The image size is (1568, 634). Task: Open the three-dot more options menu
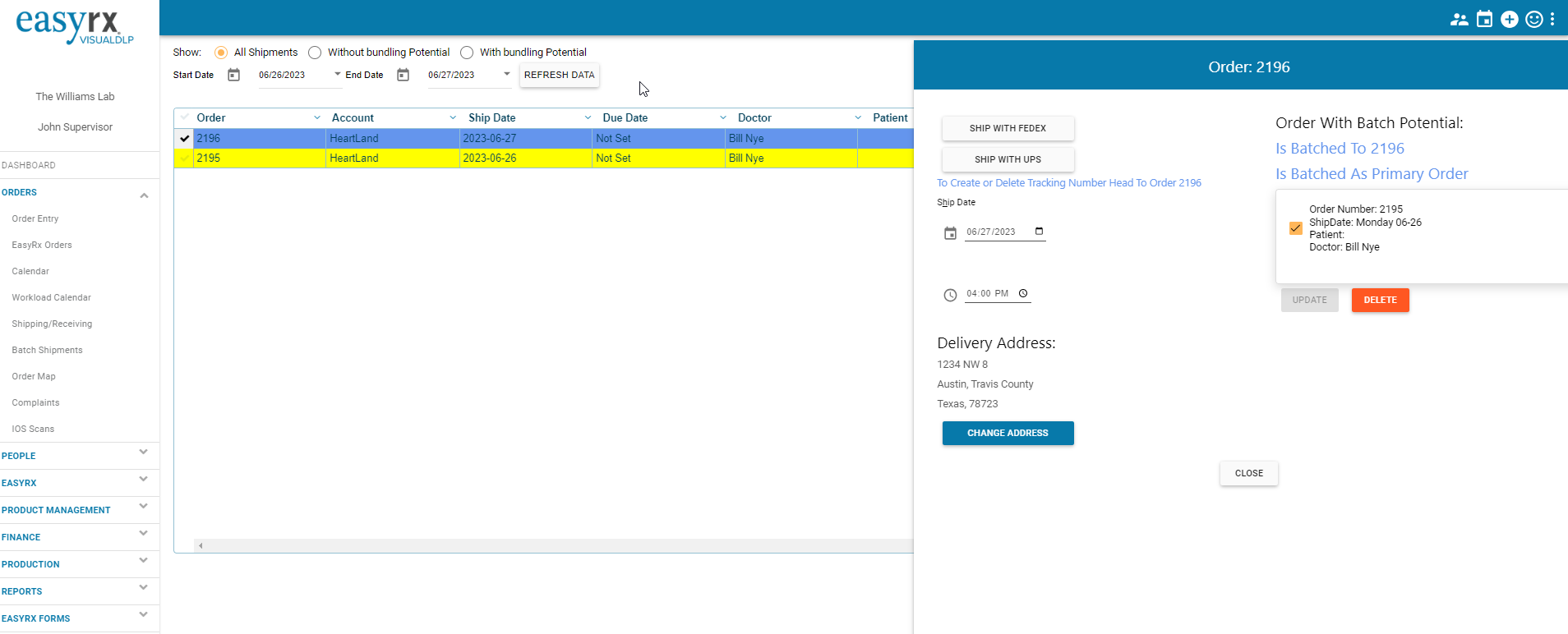pyautogui.click(x=1552, y=20)
